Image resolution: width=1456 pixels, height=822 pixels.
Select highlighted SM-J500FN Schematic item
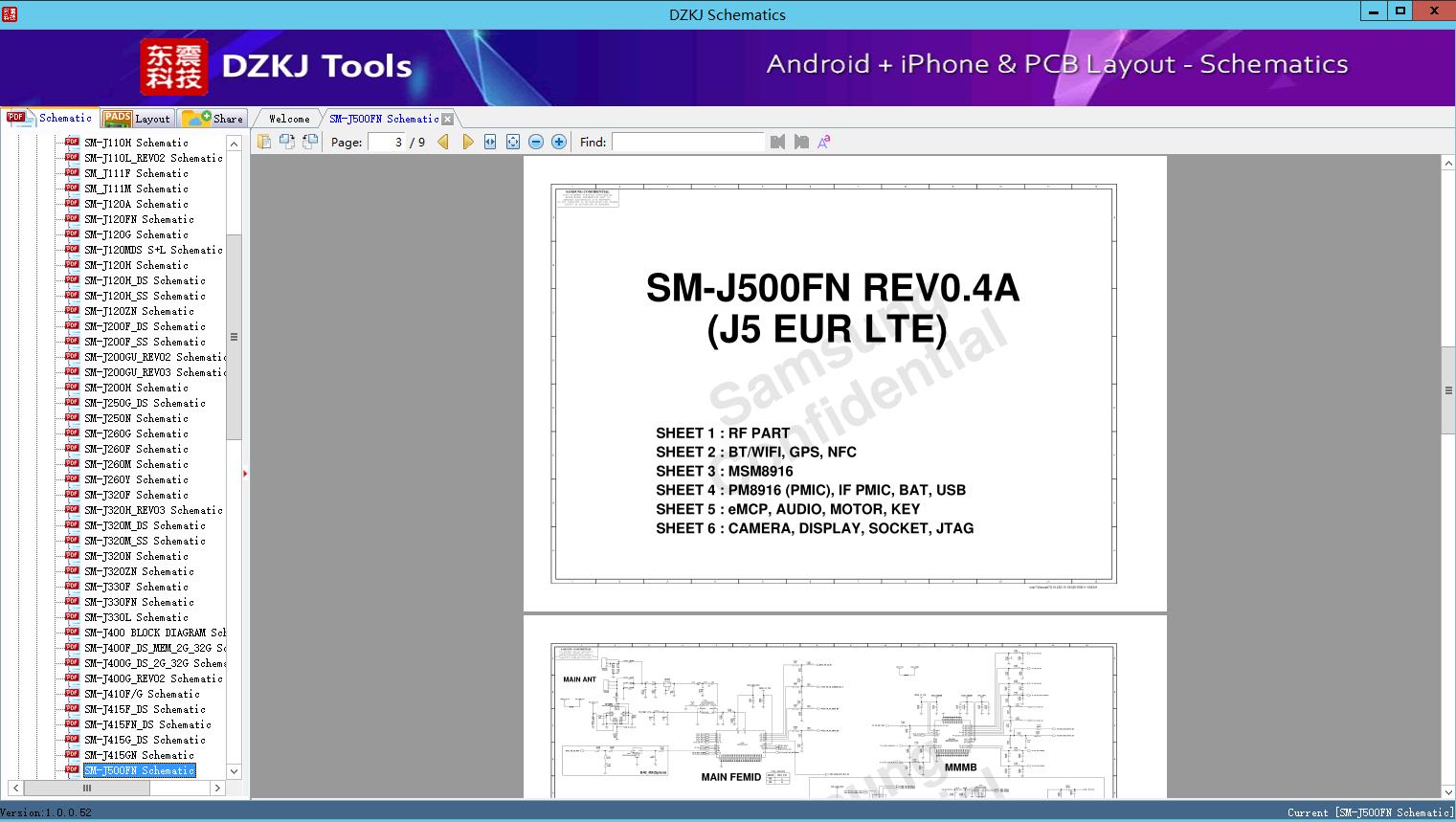pos(139,770)
